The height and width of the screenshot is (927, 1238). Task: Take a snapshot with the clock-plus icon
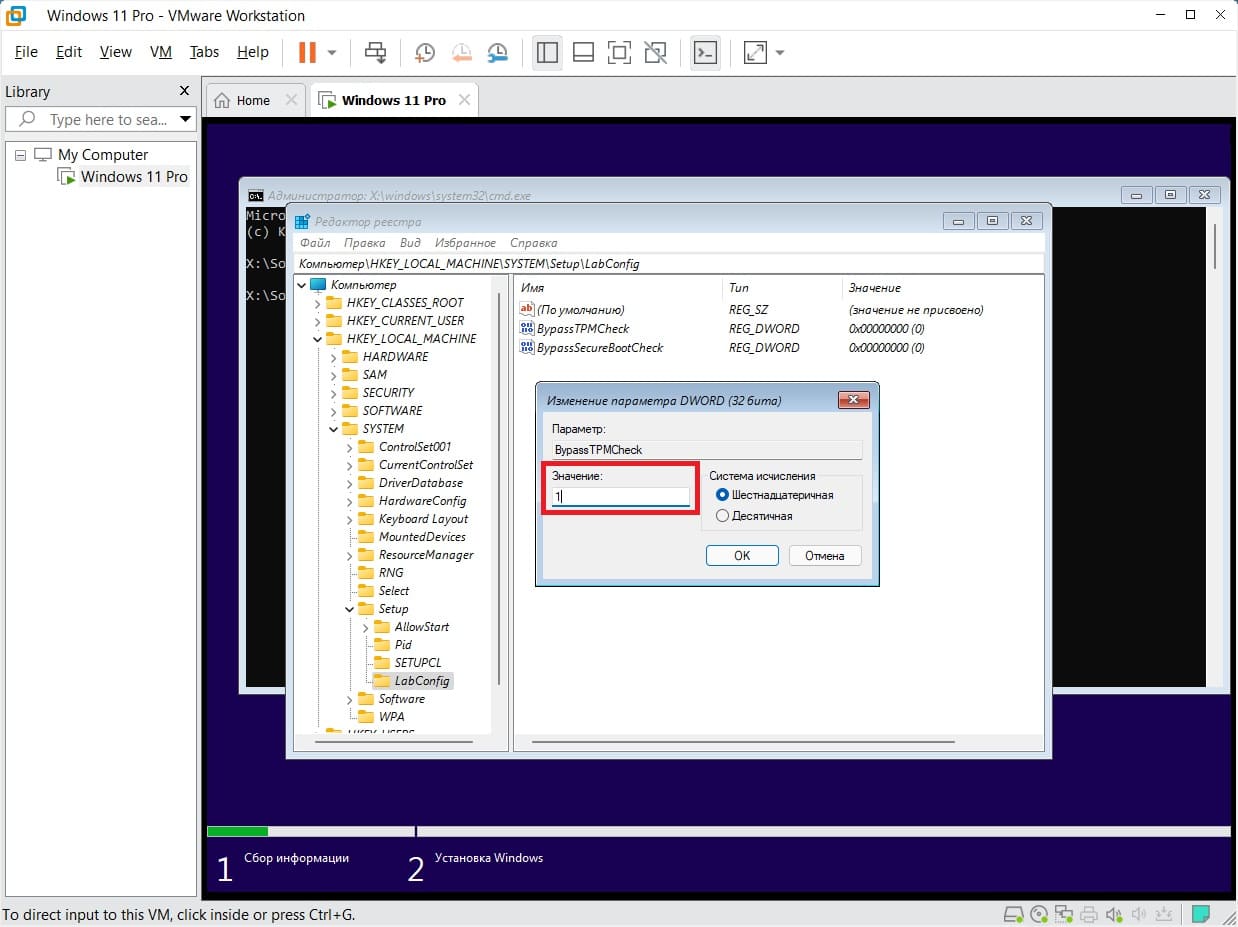(x=424, y=52)
